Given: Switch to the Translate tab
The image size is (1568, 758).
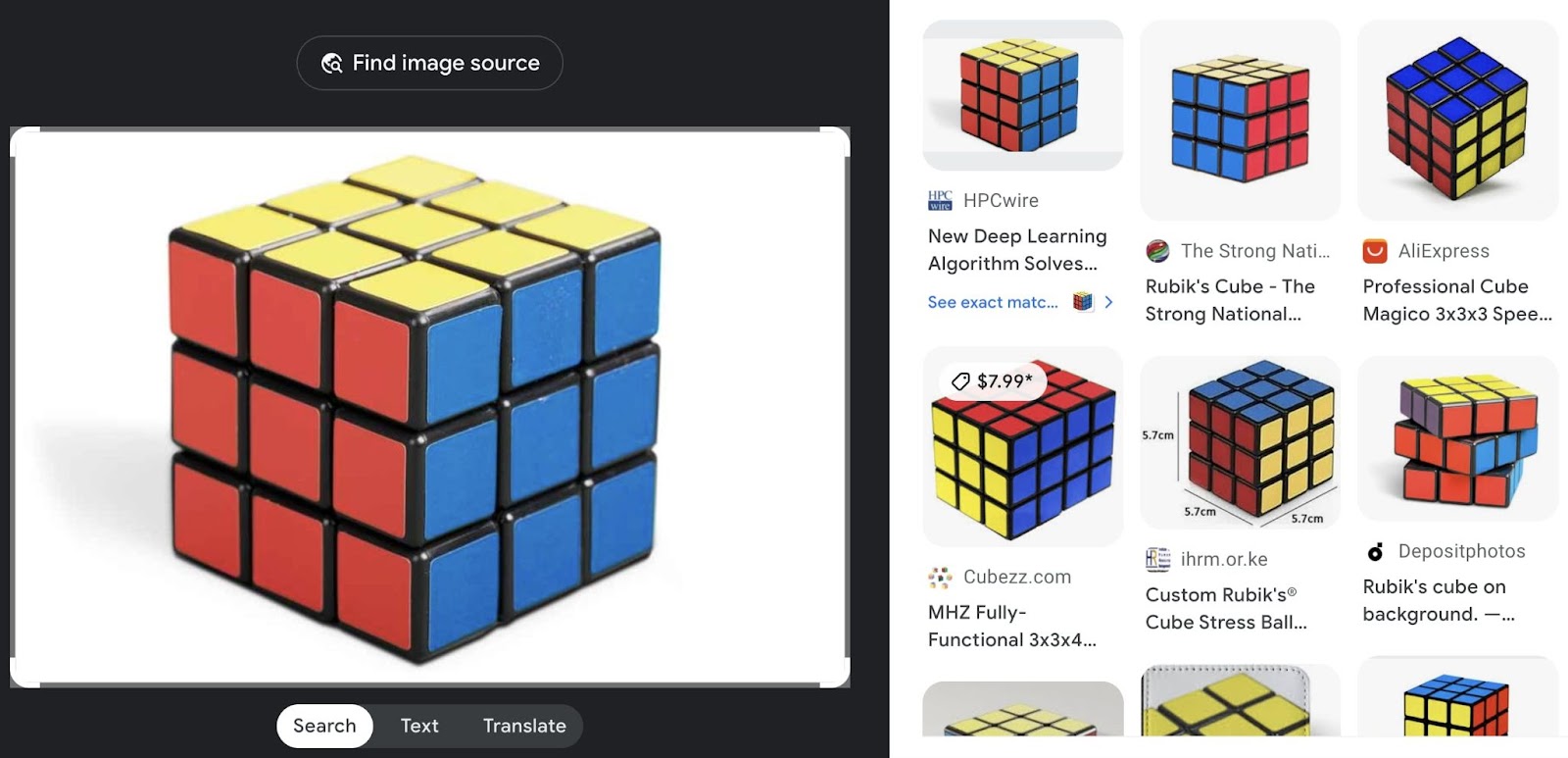Looking at the screenshot, I should (x=524, y=726).
